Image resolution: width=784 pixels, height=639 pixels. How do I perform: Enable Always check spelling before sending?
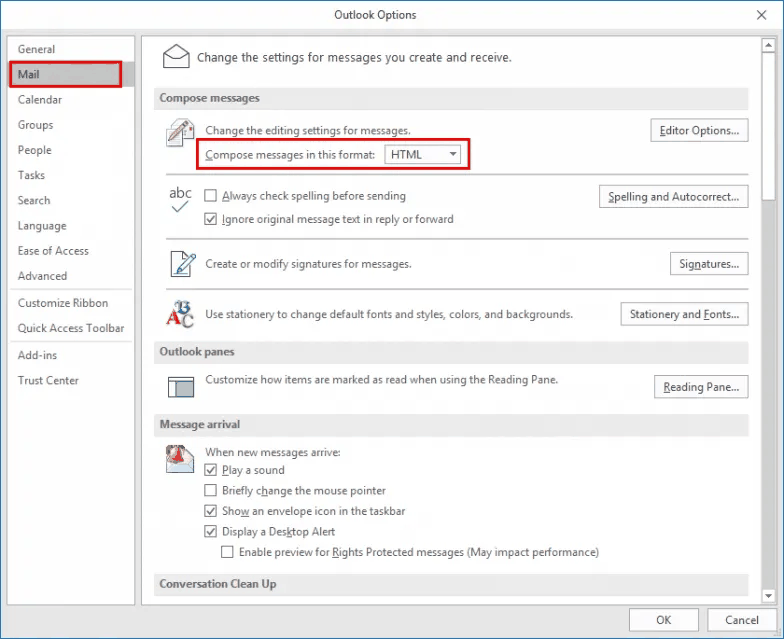click(210, 196)
